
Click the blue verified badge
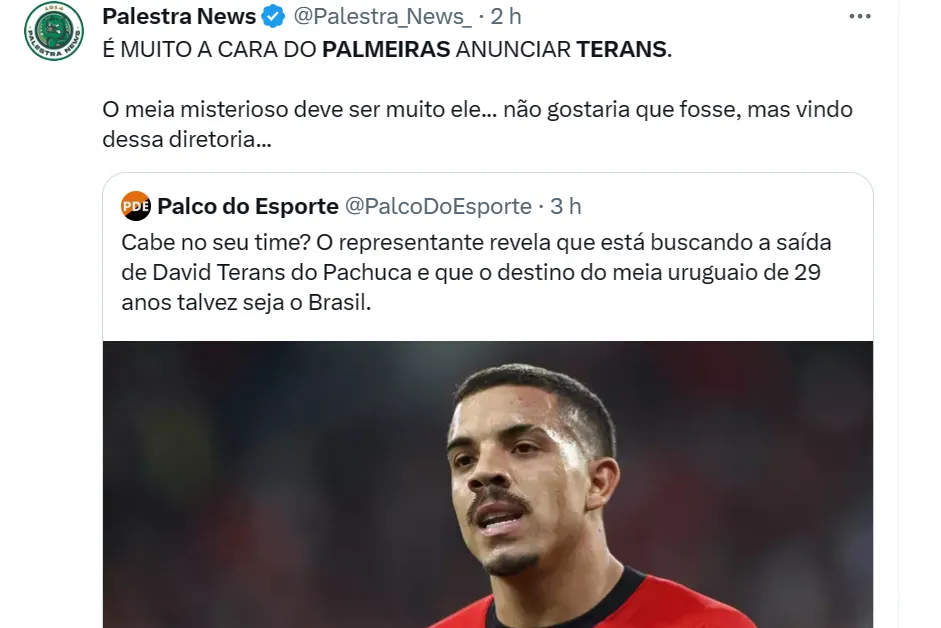click(x=274, y=17)
